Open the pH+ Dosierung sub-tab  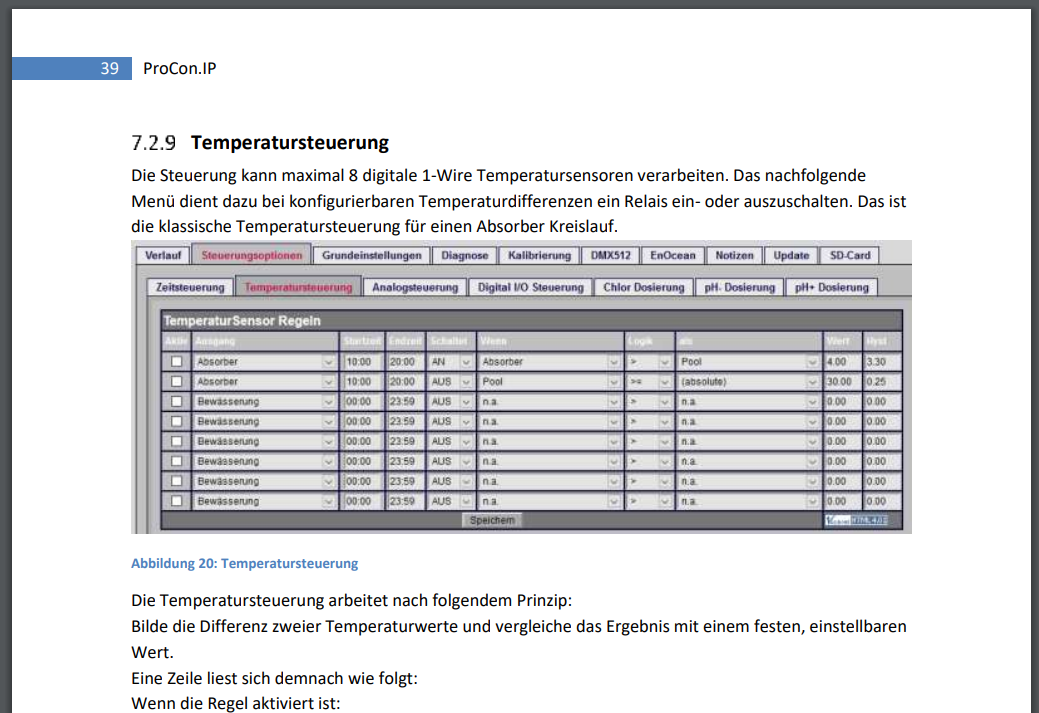[x=832, y=287]
